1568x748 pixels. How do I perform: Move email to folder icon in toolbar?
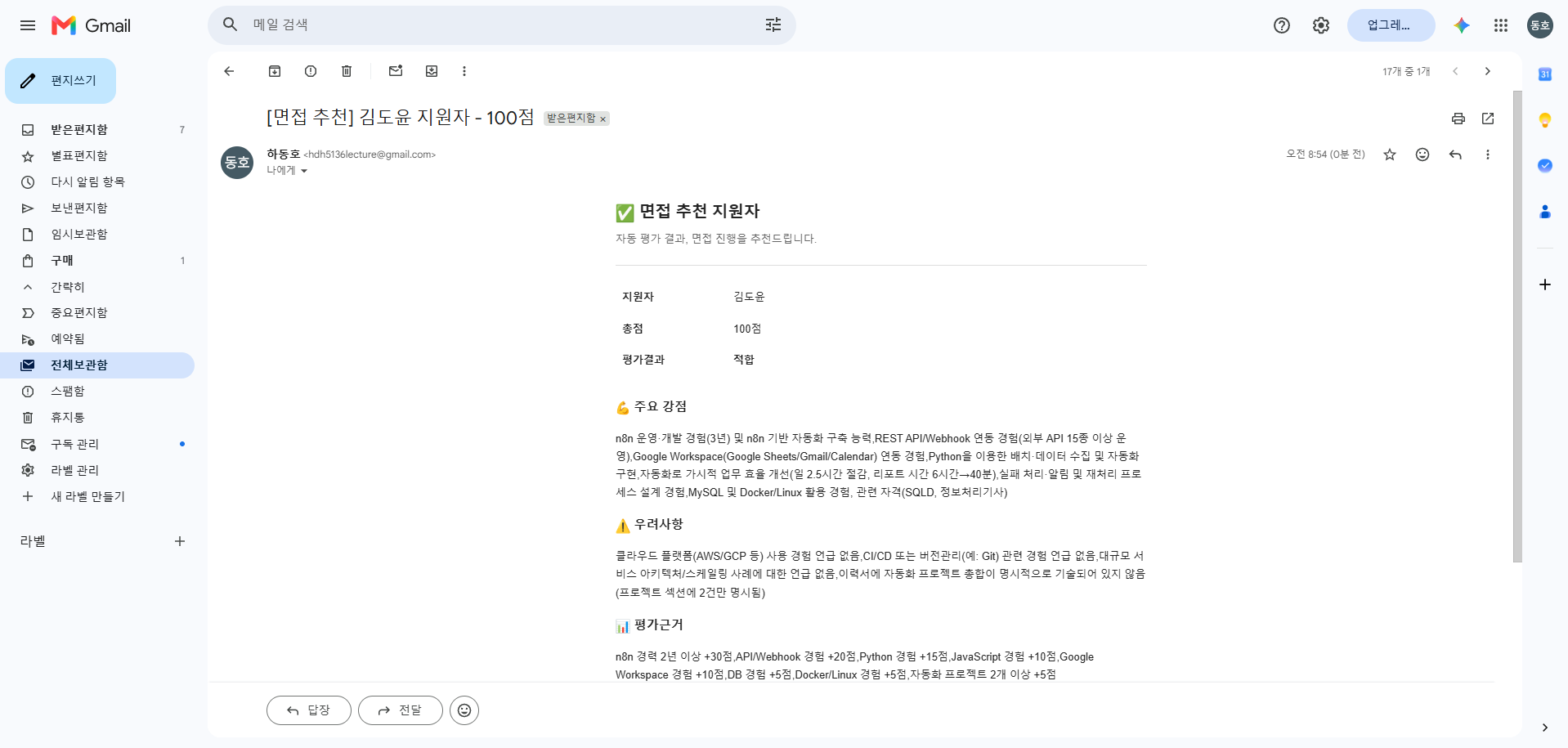pos(432,71)
